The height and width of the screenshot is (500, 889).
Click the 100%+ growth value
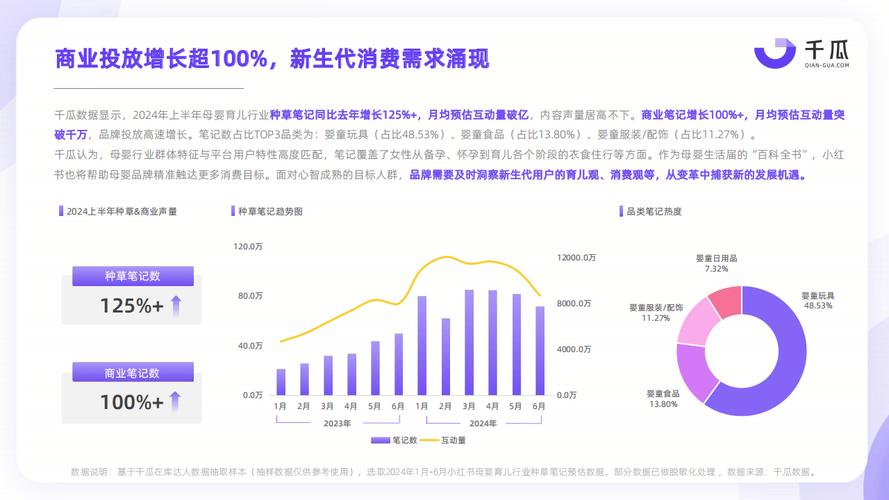pos(132,402)
